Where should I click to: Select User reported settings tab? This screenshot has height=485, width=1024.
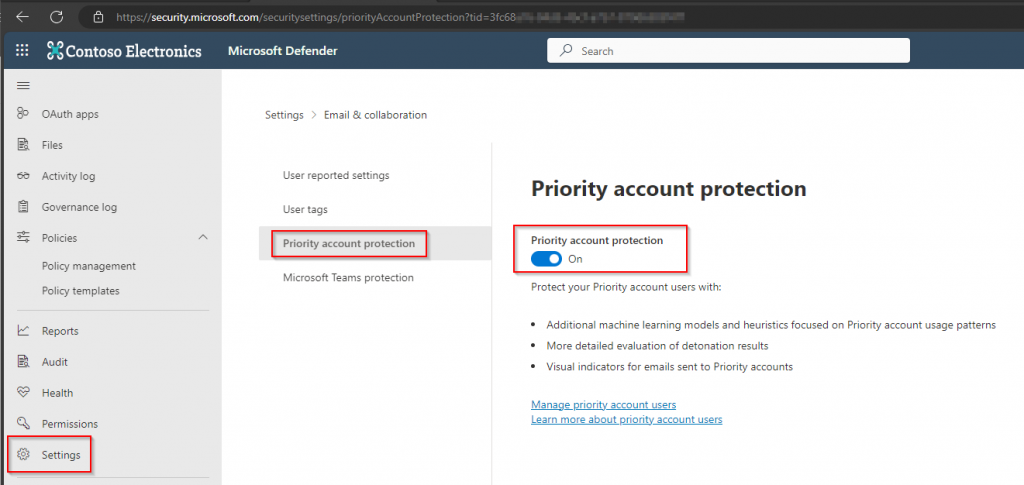336,175
